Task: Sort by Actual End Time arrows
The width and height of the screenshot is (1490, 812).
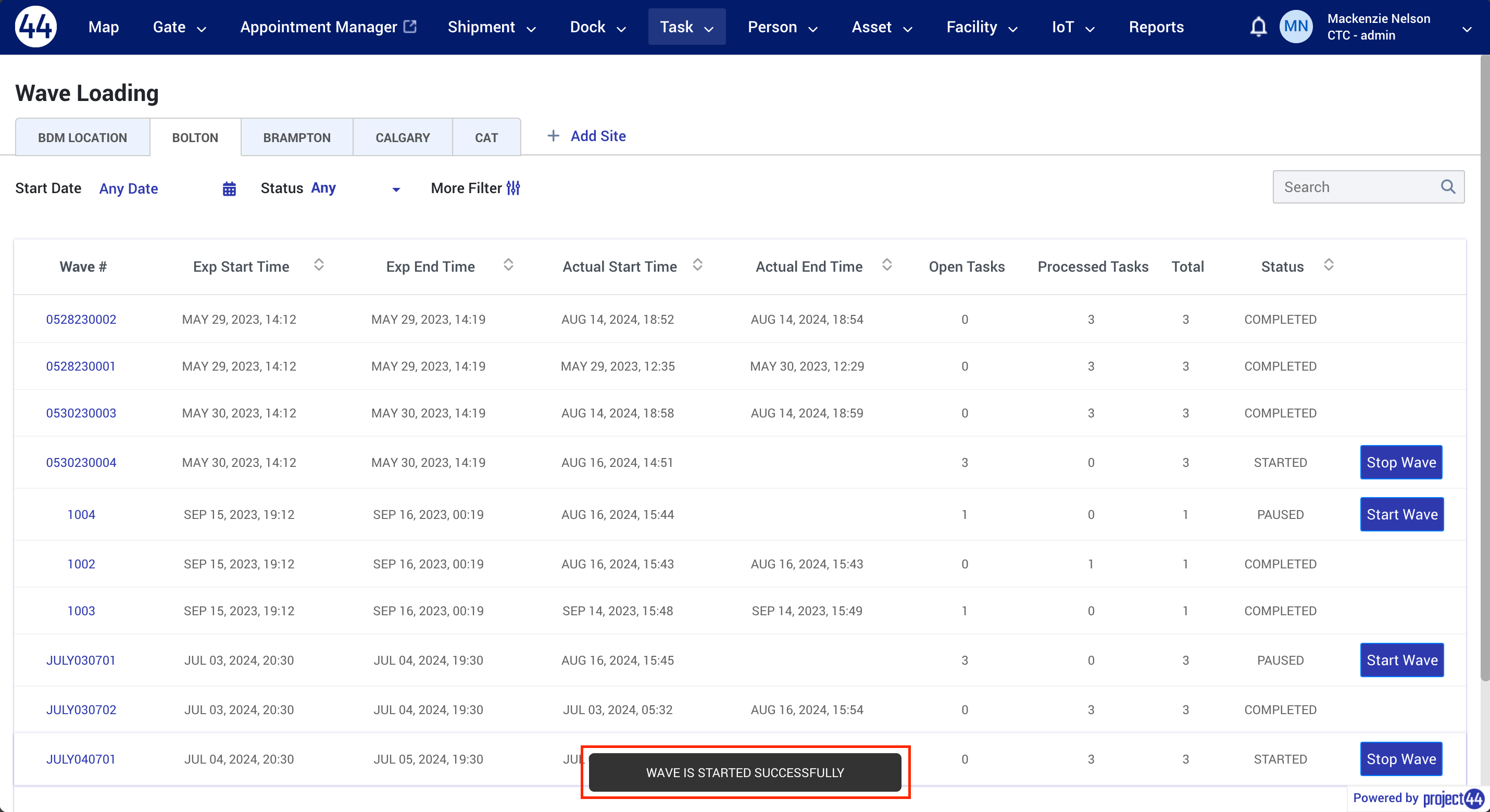Action: click(x=887, y=265)
